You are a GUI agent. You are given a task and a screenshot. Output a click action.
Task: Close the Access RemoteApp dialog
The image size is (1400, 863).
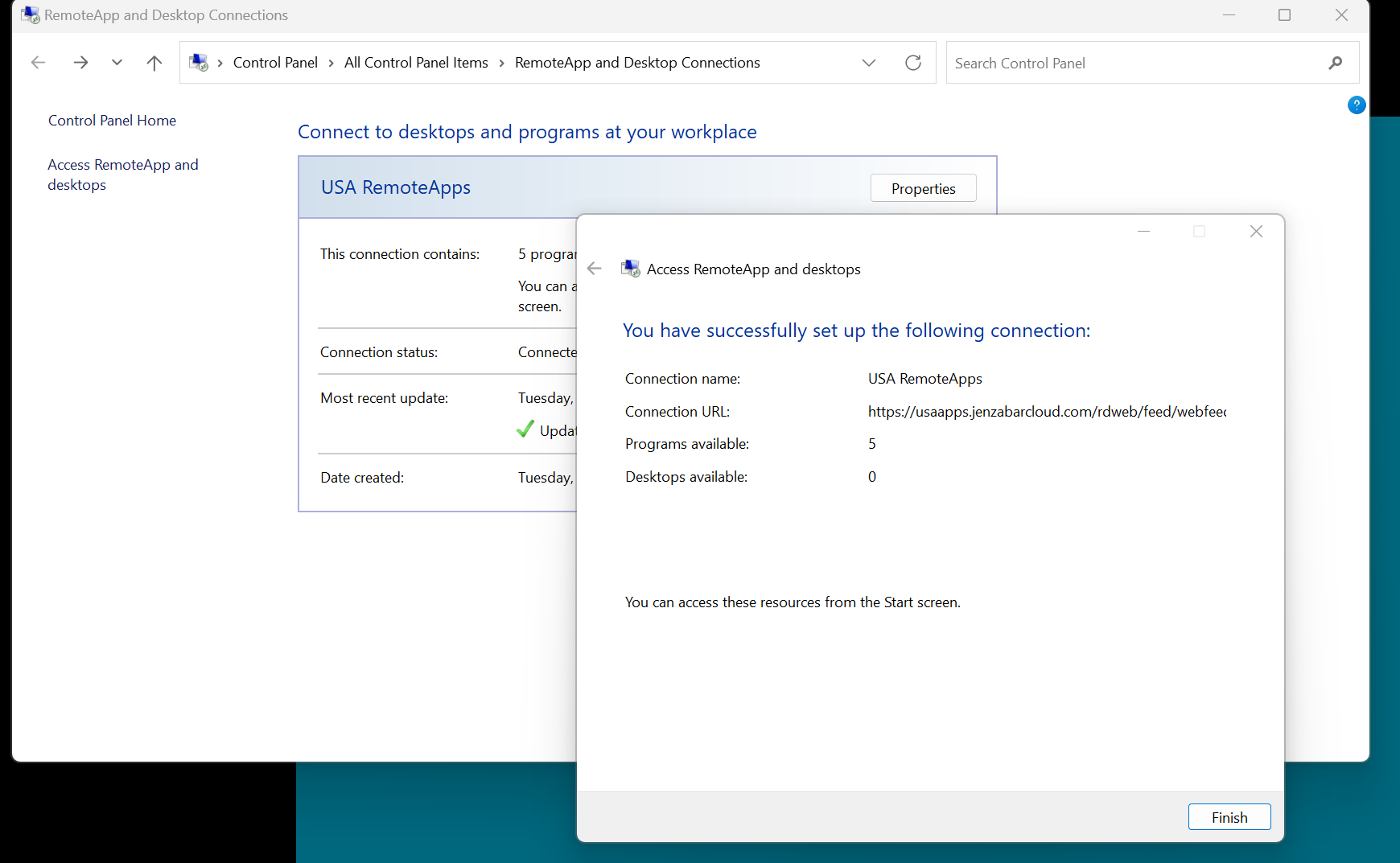point(1256,232)
